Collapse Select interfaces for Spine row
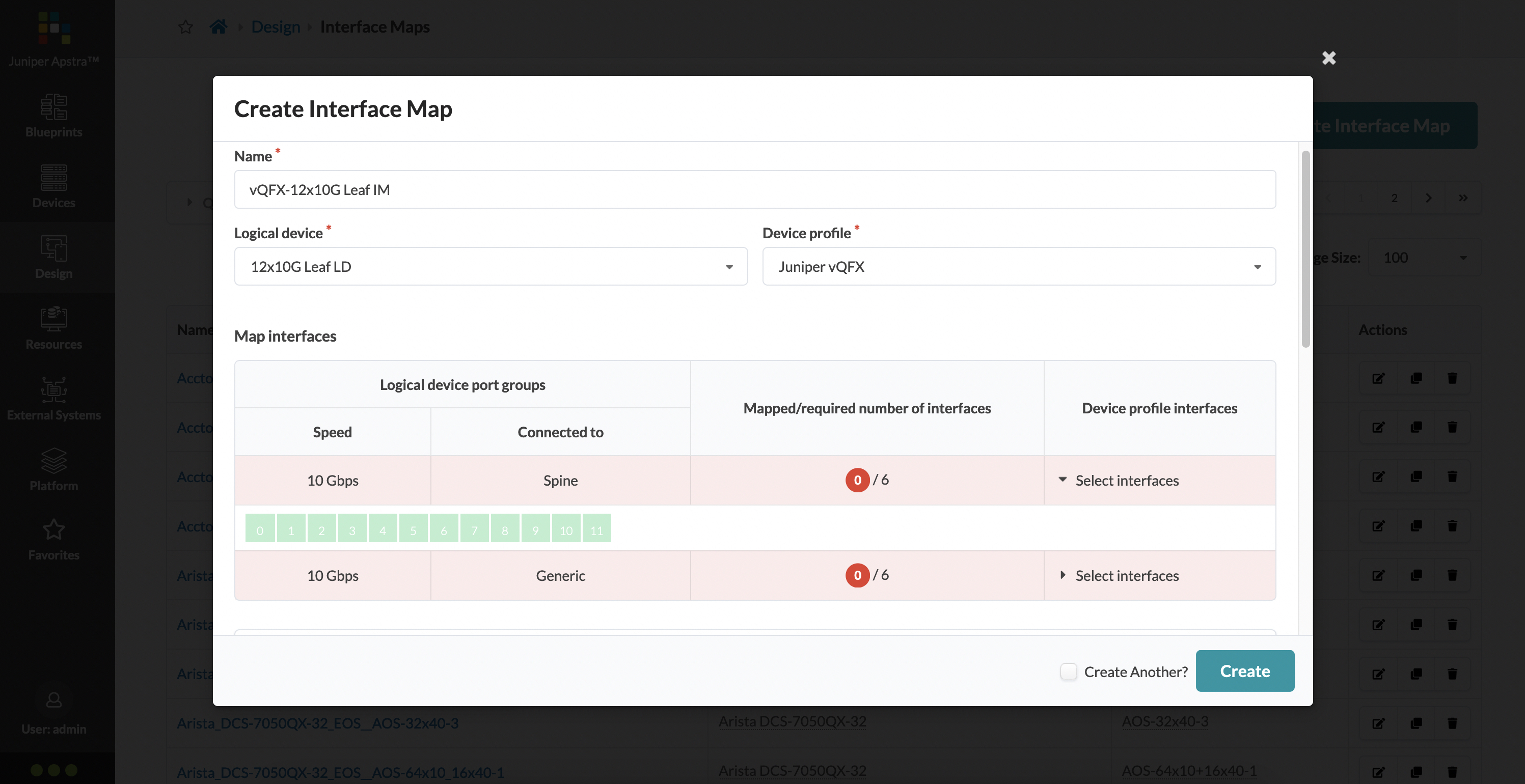The image size is (1525, 784). [1119, 480]
